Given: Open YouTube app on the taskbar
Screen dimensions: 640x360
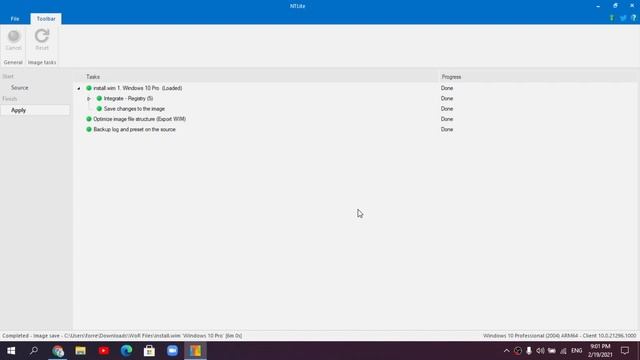Looking at the screenshot, I should [104, 351].
